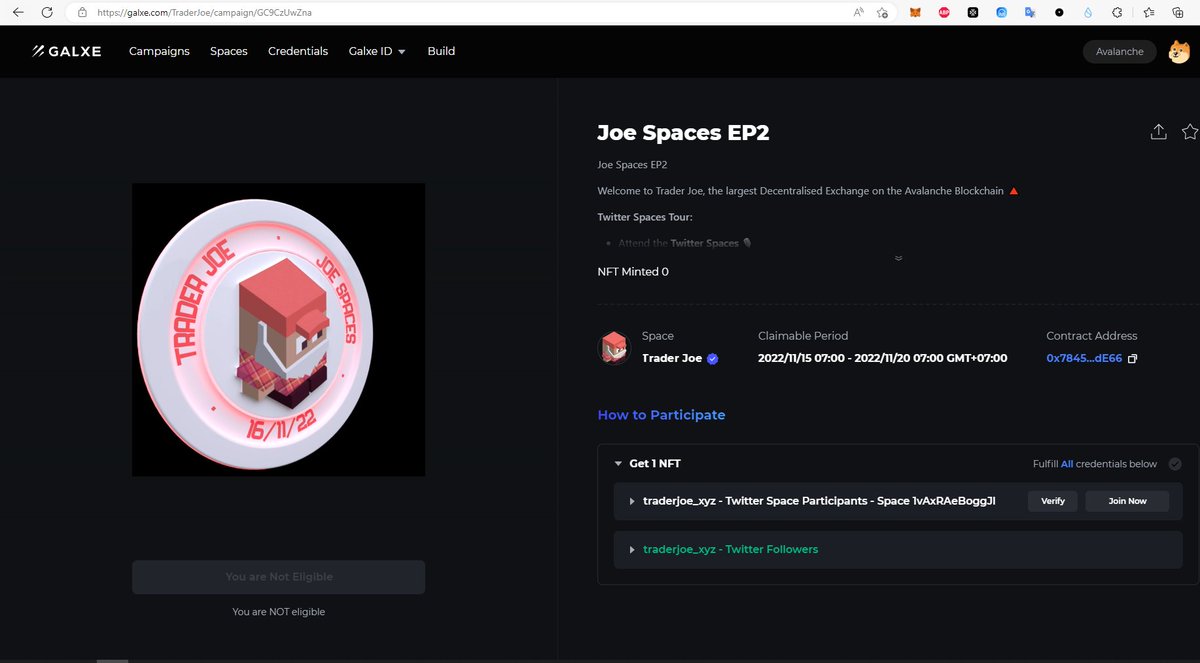1200x663 pixels.
Task: Open contract address 0x7845...dE66 link
Action: [x=1084, y=358]
